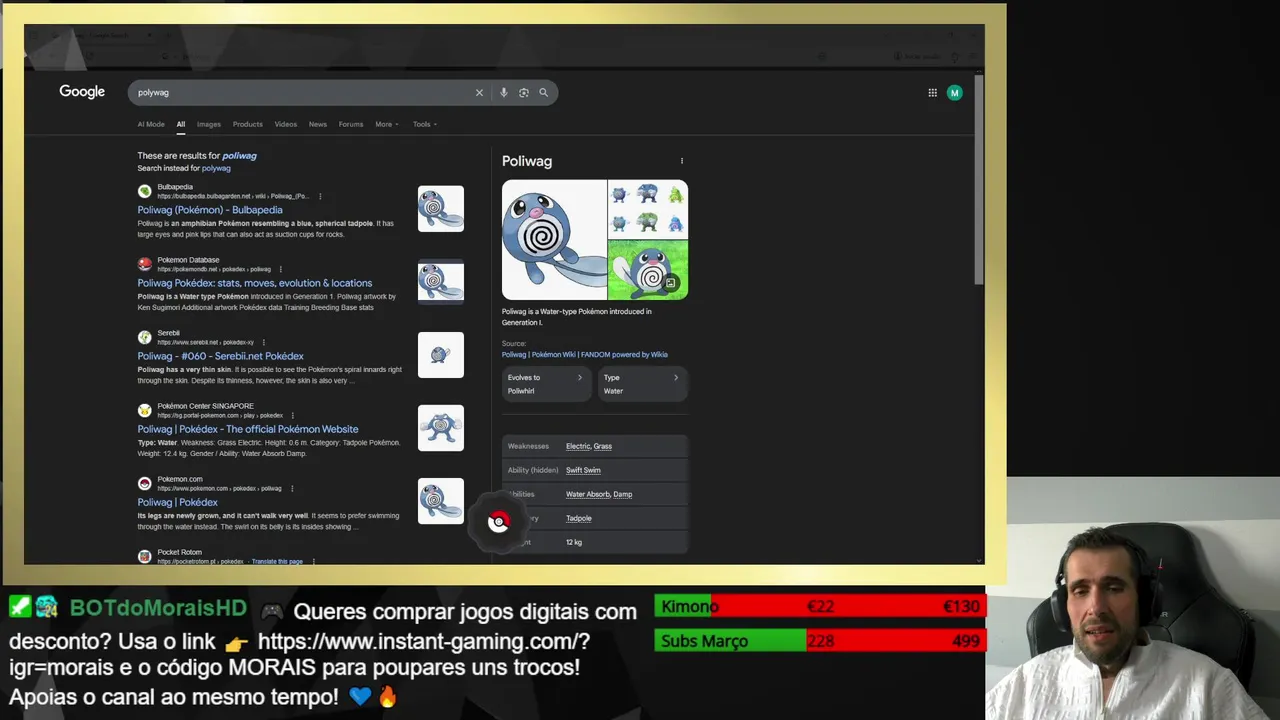
Task: Open the Damp ability link
Action: [x=622, y=494]
